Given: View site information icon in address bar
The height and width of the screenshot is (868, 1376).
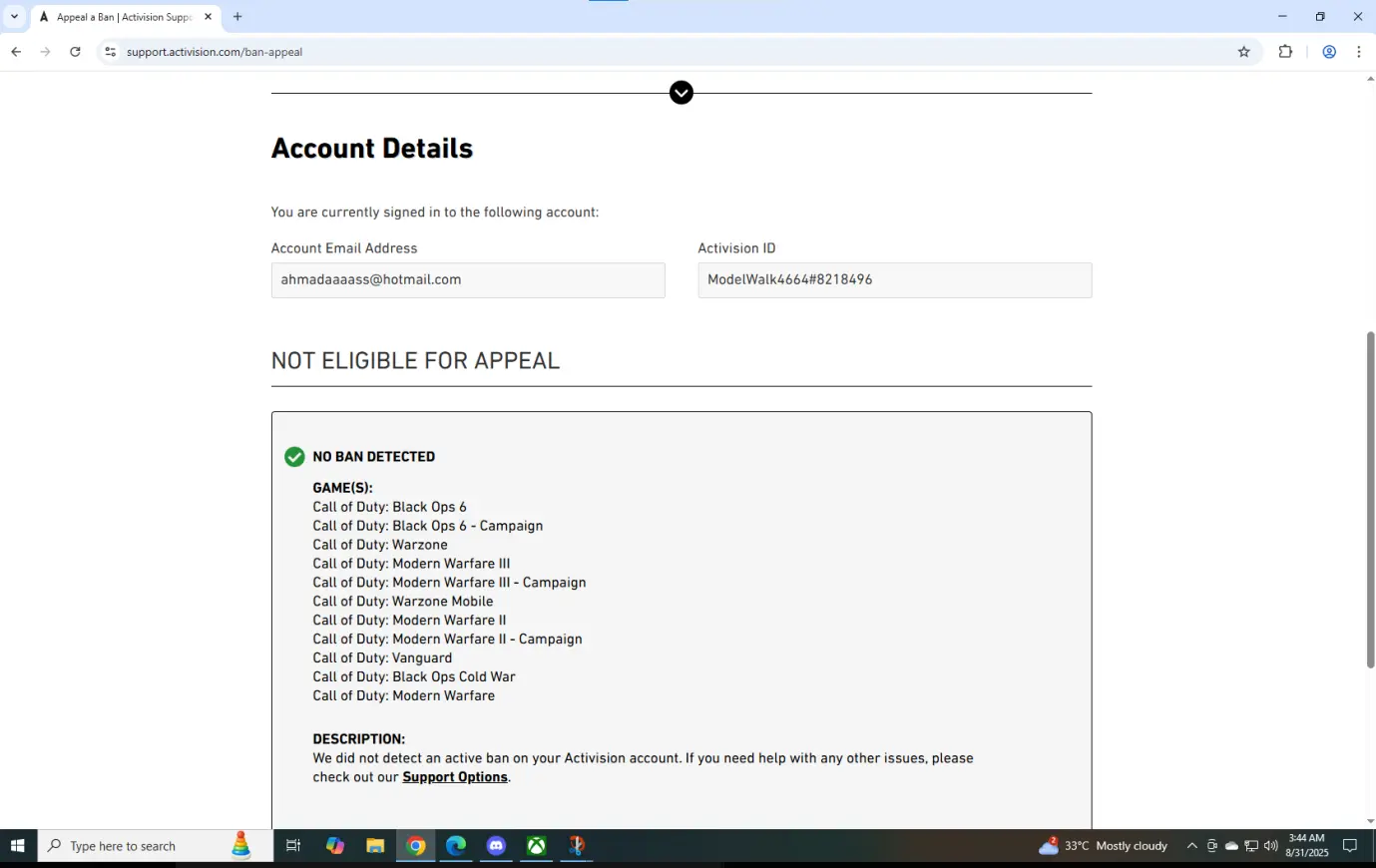Looking at the screenshot, I should (x=110, y=52).
